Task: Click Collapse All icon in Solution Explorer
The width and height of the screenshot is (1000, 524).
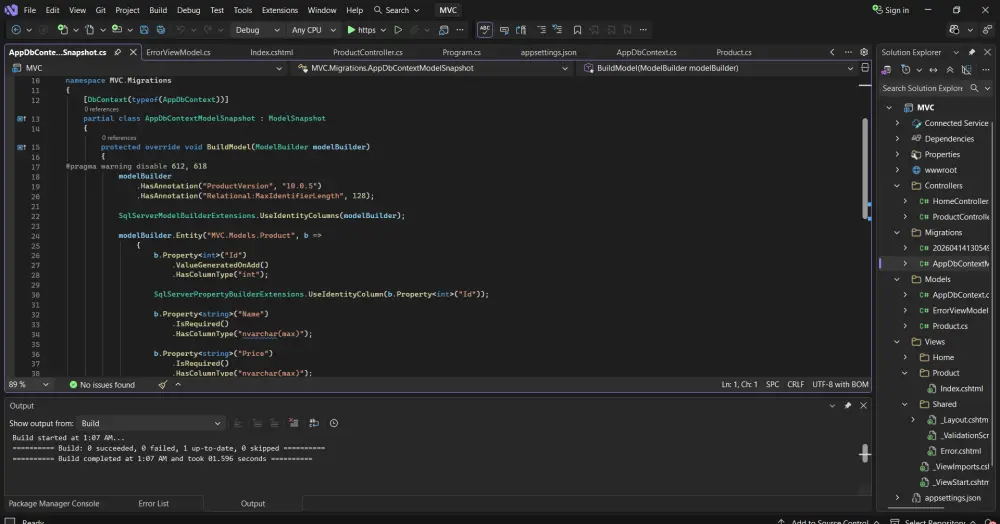Action: tap(950, 70)
